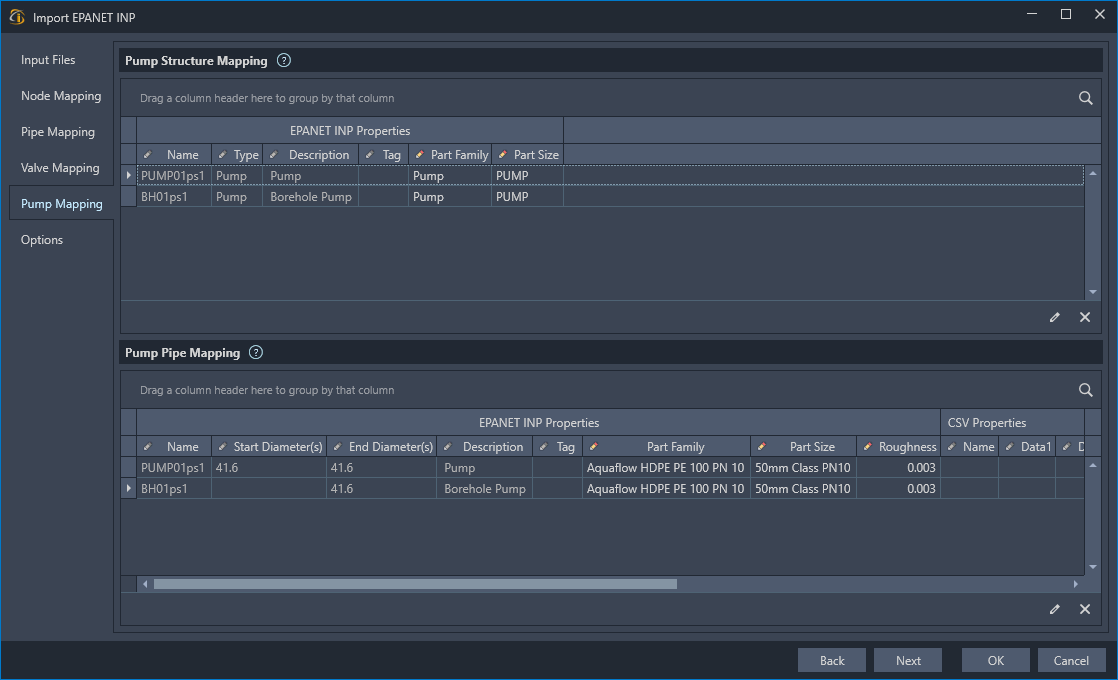Select PUMP01ps1 name cell in structure table
Image resolution: width=1118 pixels, height=680 pixels.
pos(173,175)
